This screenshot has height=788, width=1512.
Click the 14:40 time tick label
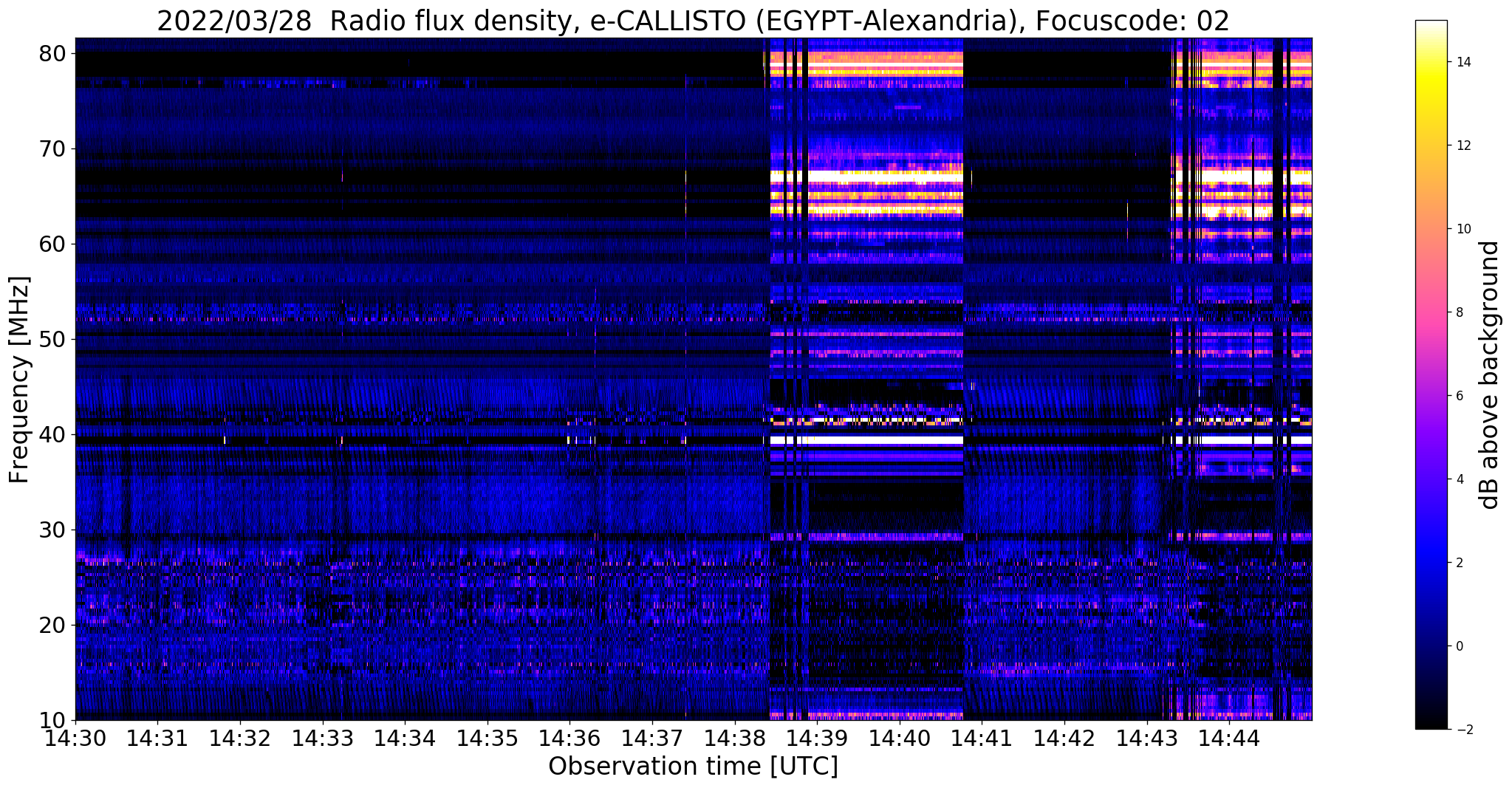[x=899, y=738]
